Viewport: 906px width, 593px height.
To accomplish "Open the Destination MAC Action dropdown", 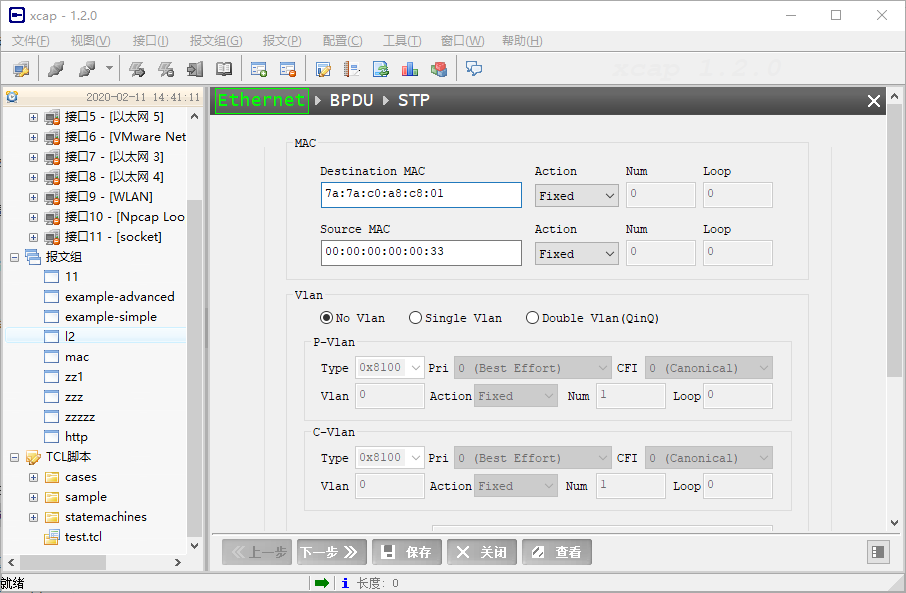I will point(577,196).
